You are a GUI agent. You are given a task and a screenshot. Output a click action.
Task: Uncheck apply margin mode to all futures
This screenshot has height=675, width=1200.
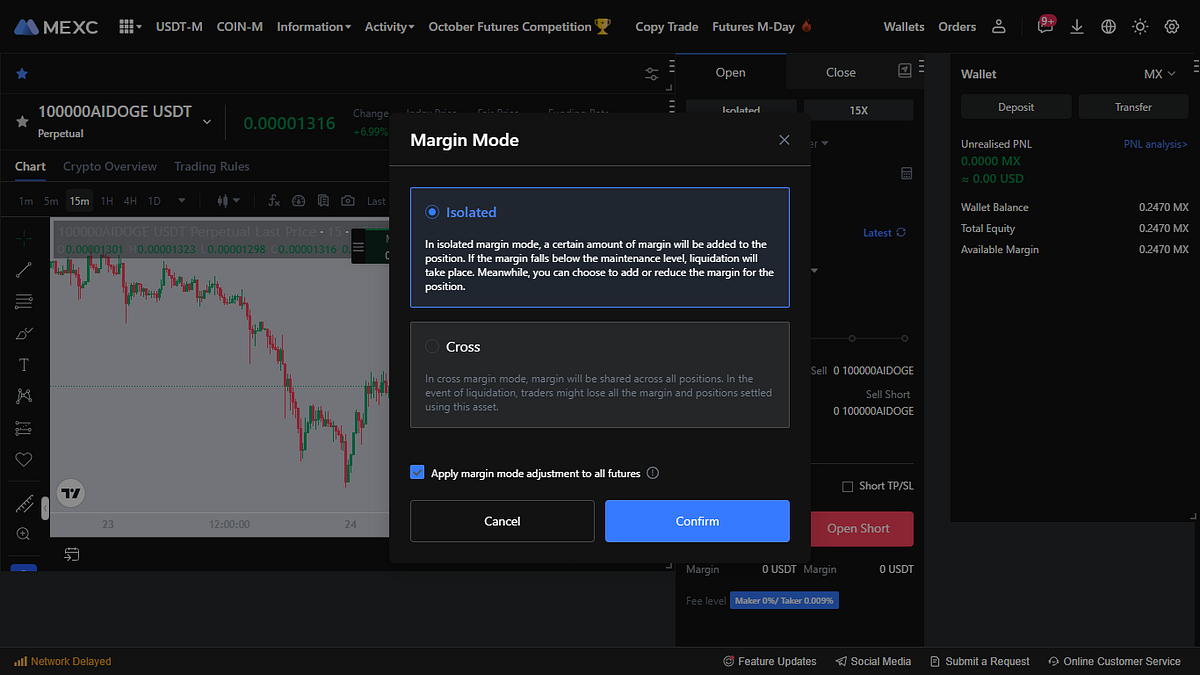pos(417,471)
